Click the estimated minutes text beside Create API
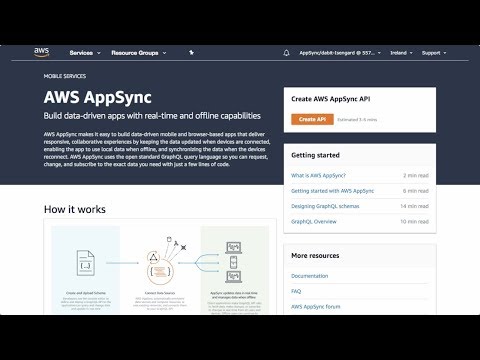The height and width of the screenshot is (360, 480). click(357, 119)
